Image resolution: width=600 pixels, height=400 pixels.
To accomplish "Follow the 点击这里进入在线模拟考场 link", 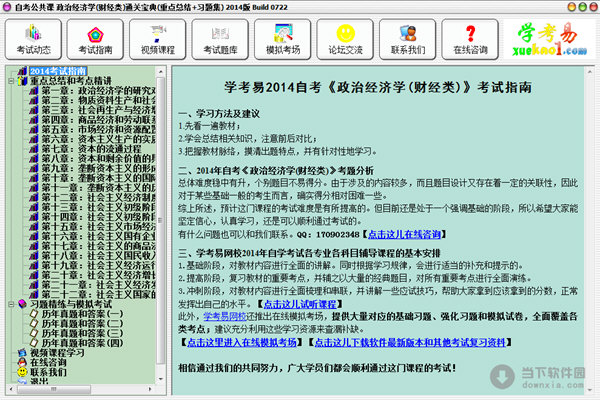I will tap(242, 342).
